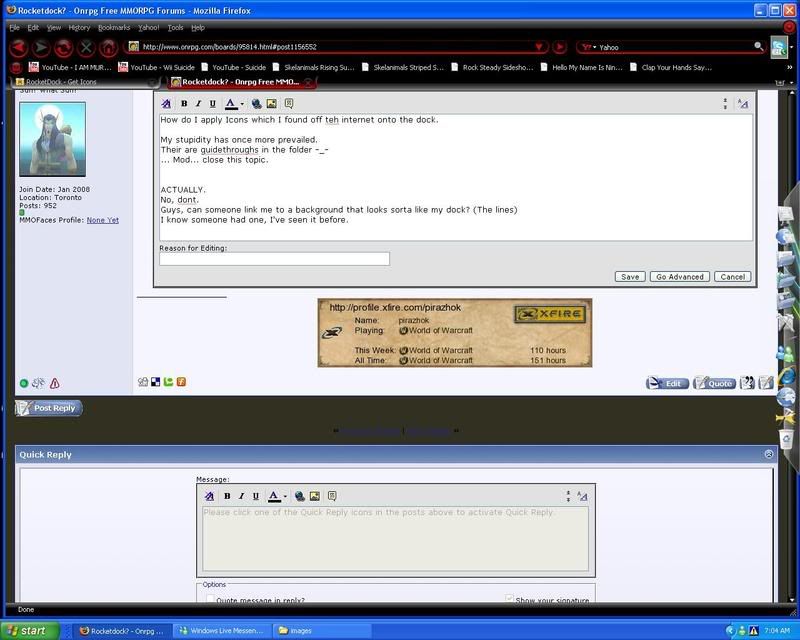Click the Edit post button
The image size is (800, 640).
tap(667, 383)
